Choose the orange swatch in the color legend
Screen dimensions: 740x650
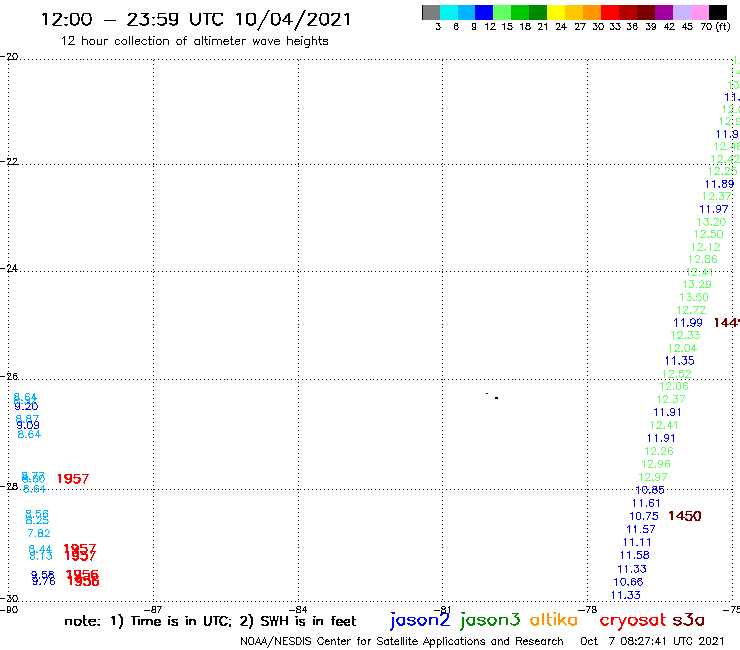591,12
